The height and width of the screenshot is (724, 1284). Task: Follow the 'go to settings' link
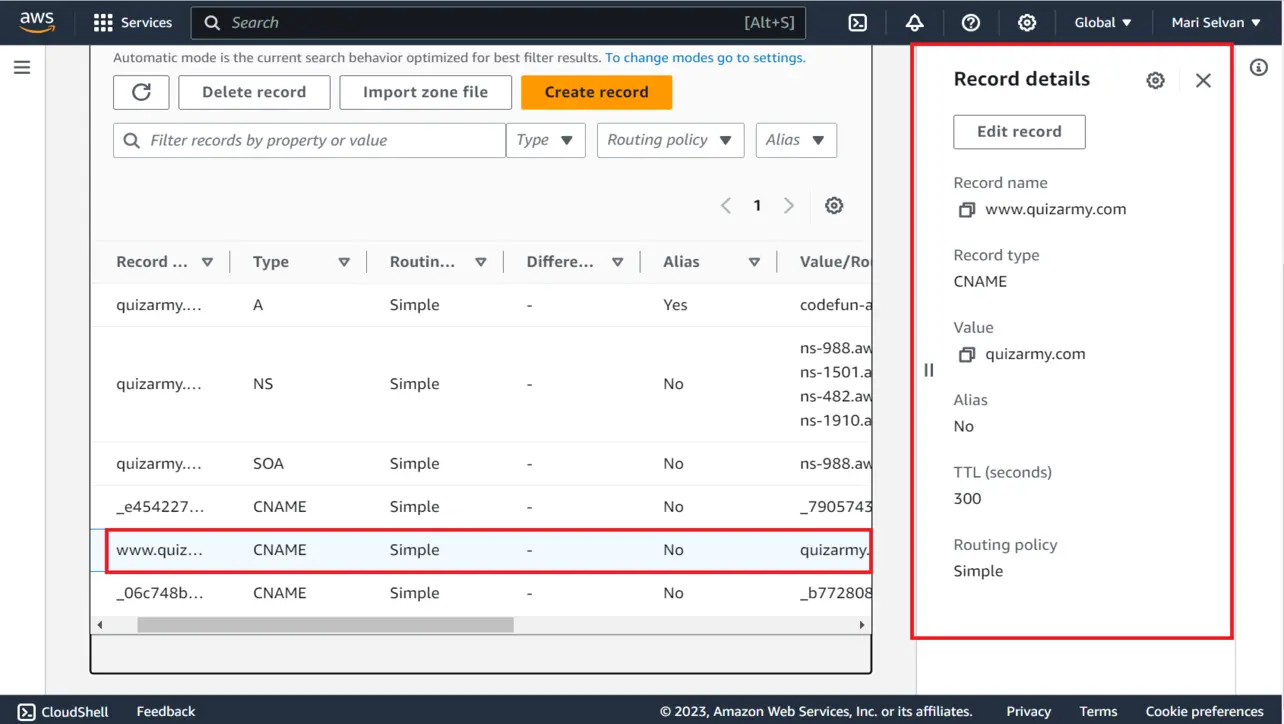705,58
